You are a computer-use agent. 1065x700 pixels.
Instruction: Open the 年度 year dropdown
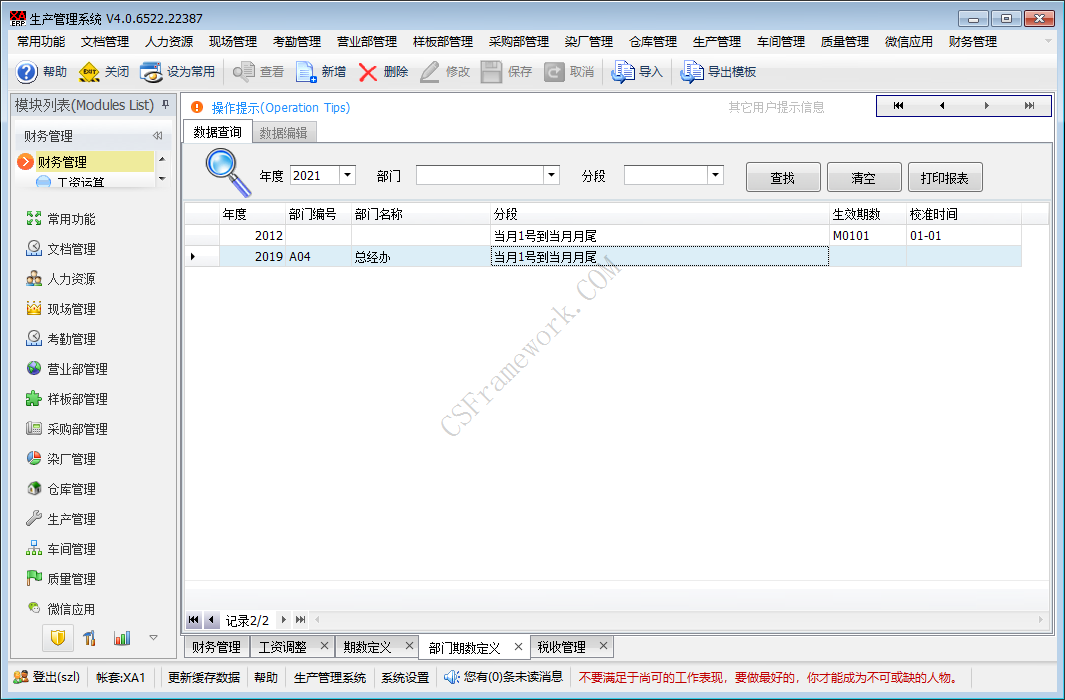tap(347, 175)
